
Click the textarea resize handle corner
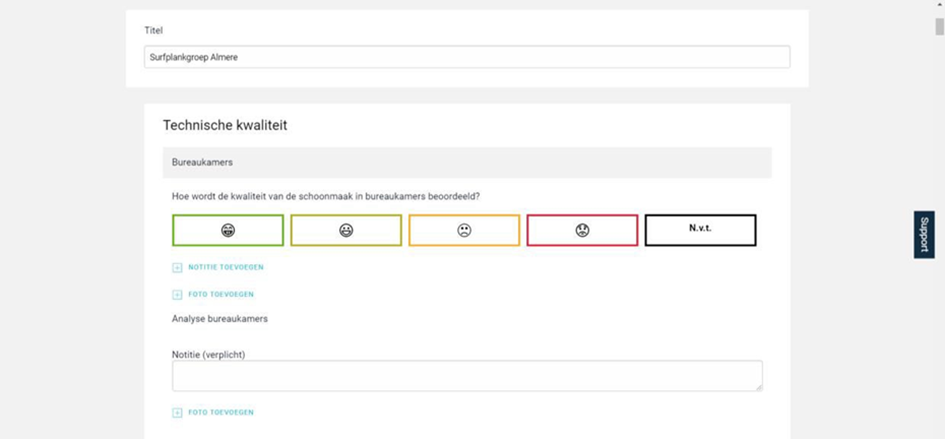(x=759, y=388)
